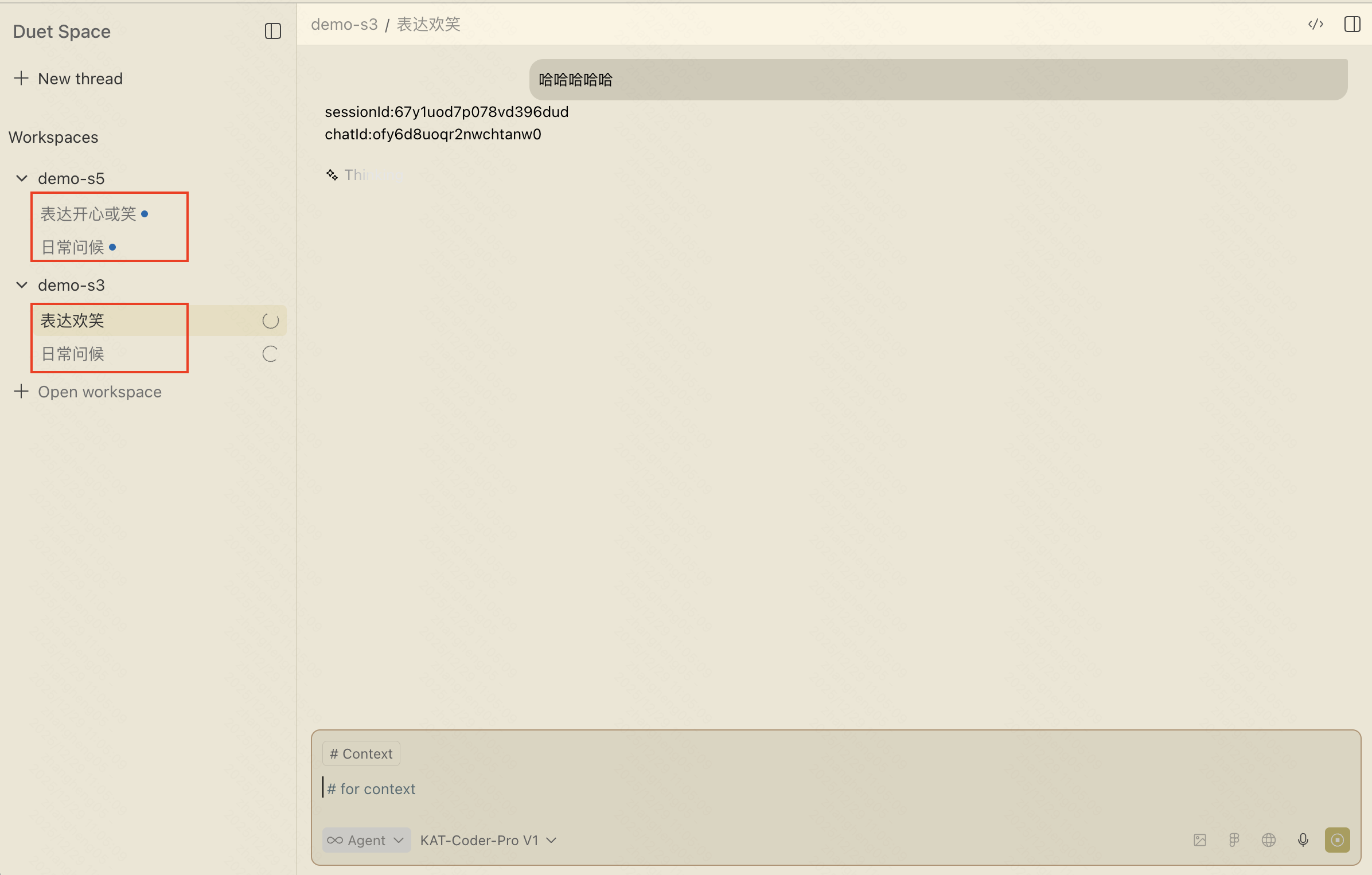Select the 表达开心或笑 thread
Screen dimensions: 1372x875
[88, 214]
